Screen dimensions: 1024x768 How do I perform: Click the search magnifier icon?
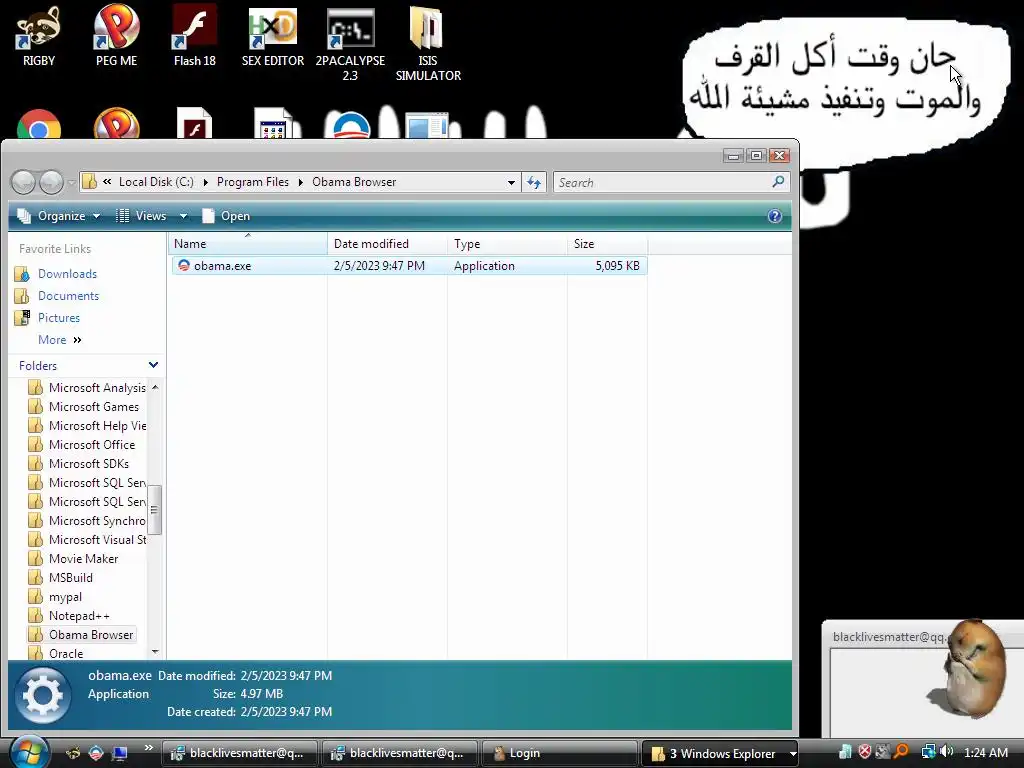tap(778, 182)
